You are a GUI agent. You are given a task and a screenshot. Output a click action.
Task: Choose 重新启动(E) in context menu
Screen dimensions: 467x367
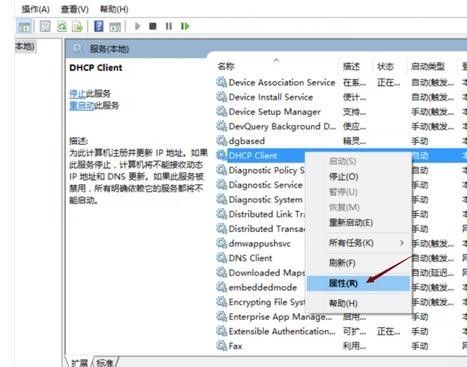pyautogui.click(x=358, y=223)
